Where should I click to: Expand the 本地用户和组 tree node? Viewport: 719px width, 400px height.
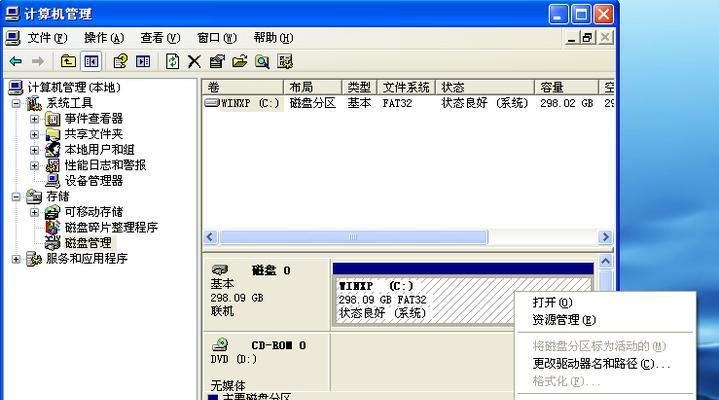34,150
